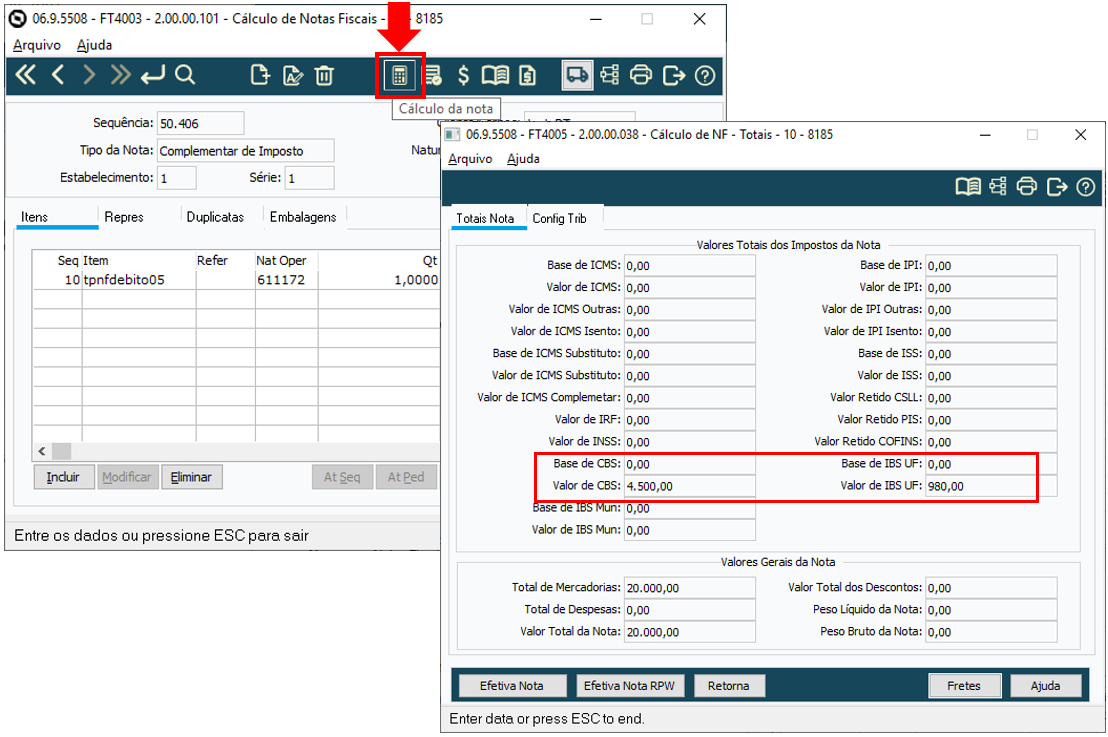Image resolution: width=1108 pixels, height=737 pixels.
Task: Click the search magnifier icon in FT4003
Action: (x=185, y=75)
